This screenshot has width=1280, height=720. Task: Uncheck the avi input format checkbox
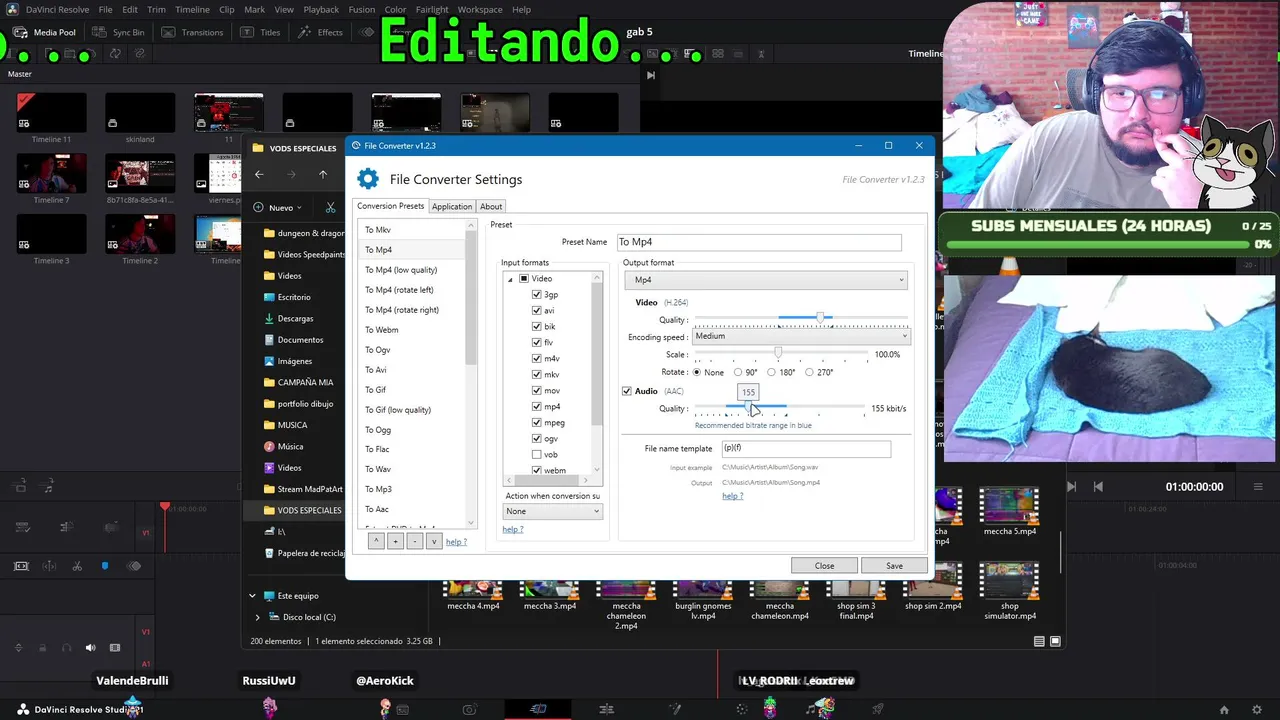tap(537, 311)
